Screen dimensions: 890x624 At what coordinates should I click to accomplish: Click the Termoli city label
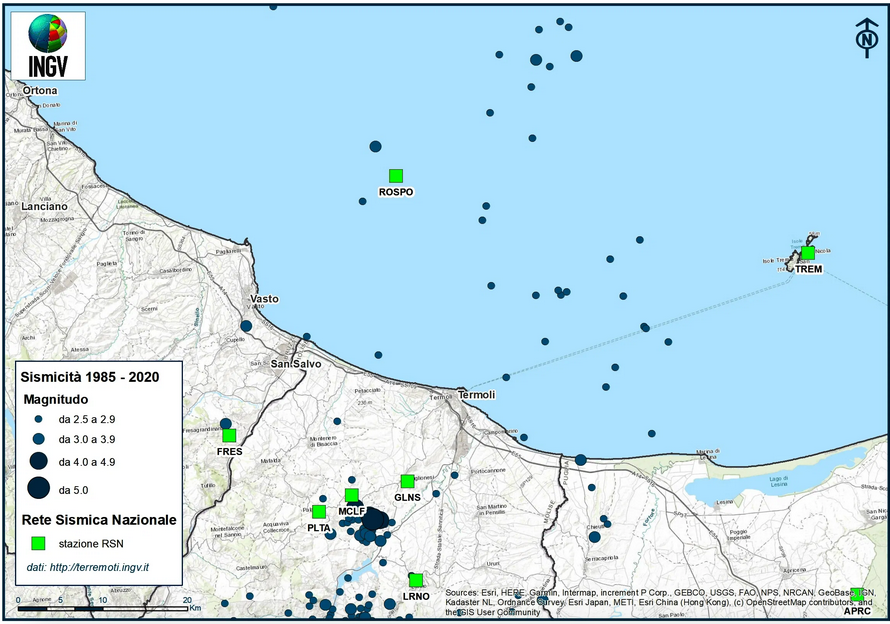click(x=476, y=395)
